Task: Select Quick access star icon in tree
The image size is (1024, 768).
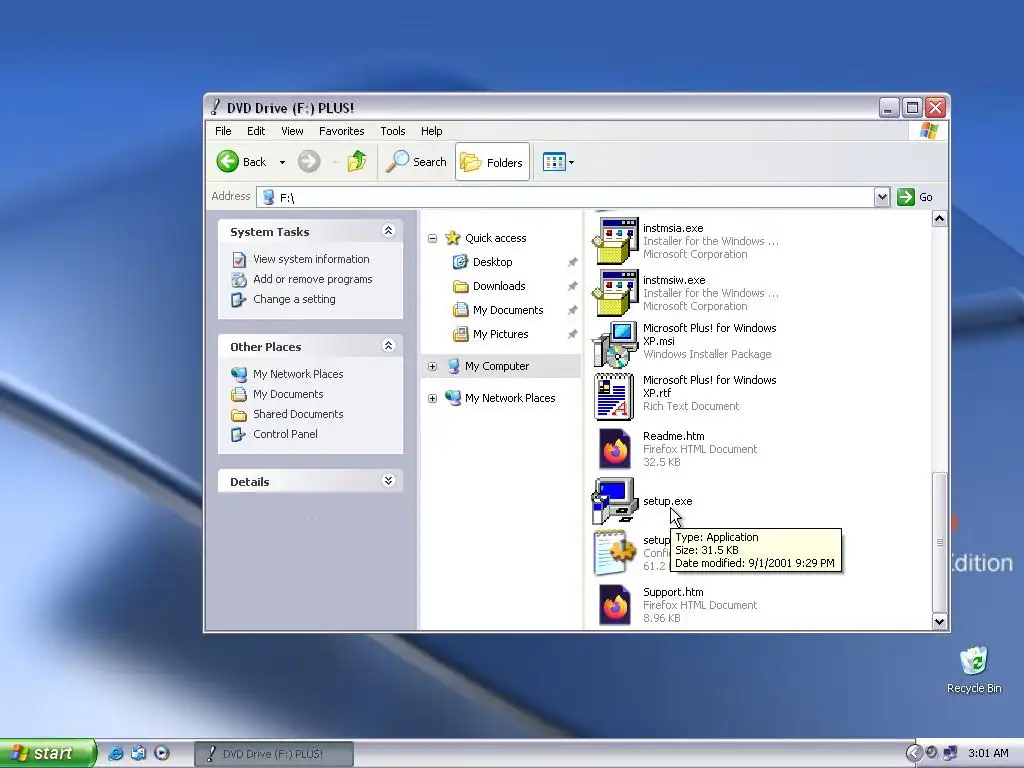Action: pyautogui.click(x=453, y=238)
